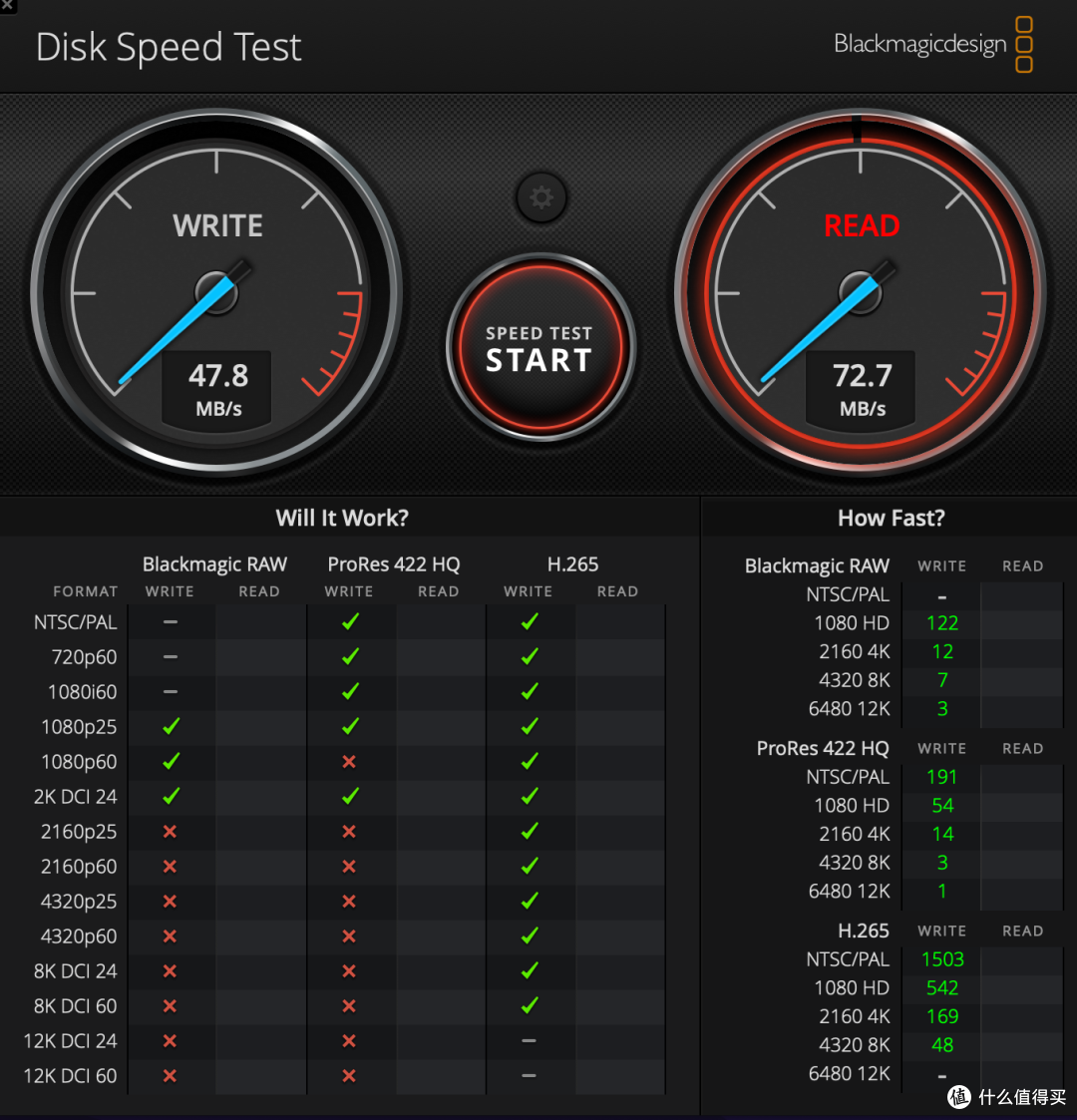Click the Blackmagic RAW 12K DCI 60 cross
This screenshot has width=1077, height=1120.
[170, 1076]
